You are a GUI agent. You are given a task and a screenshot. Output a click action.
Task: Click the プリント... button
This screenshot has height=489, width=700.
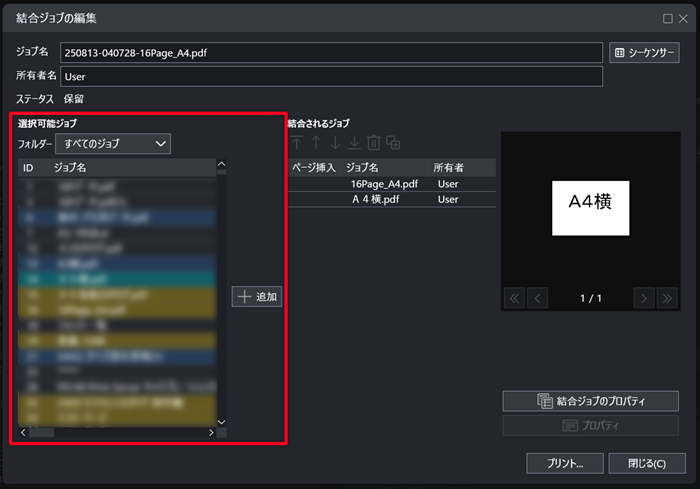[565, 464]
